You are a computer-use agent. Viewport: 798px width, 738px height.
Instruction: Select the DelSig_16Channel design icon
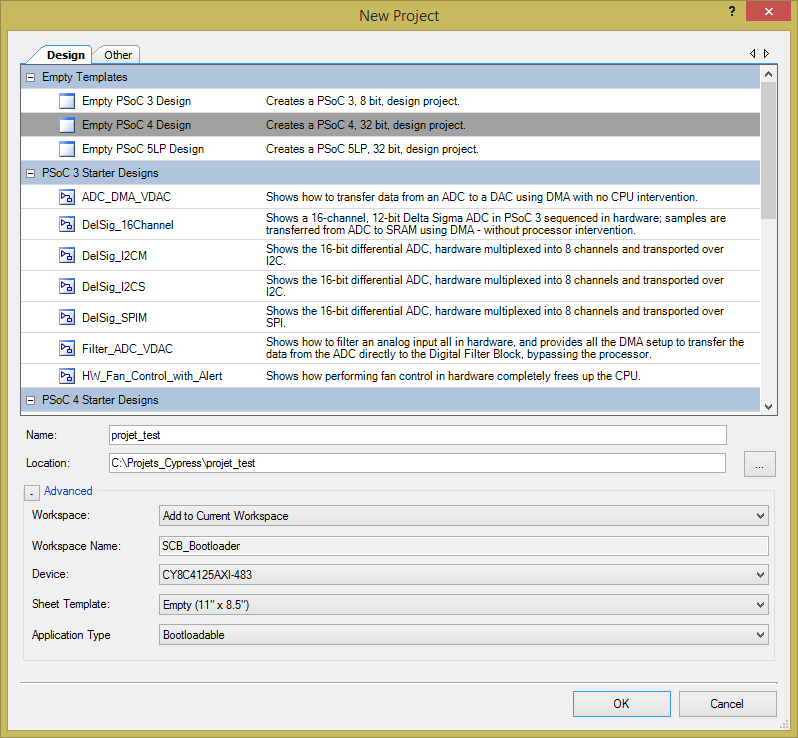pyautogui.click(x=67, y=225)
